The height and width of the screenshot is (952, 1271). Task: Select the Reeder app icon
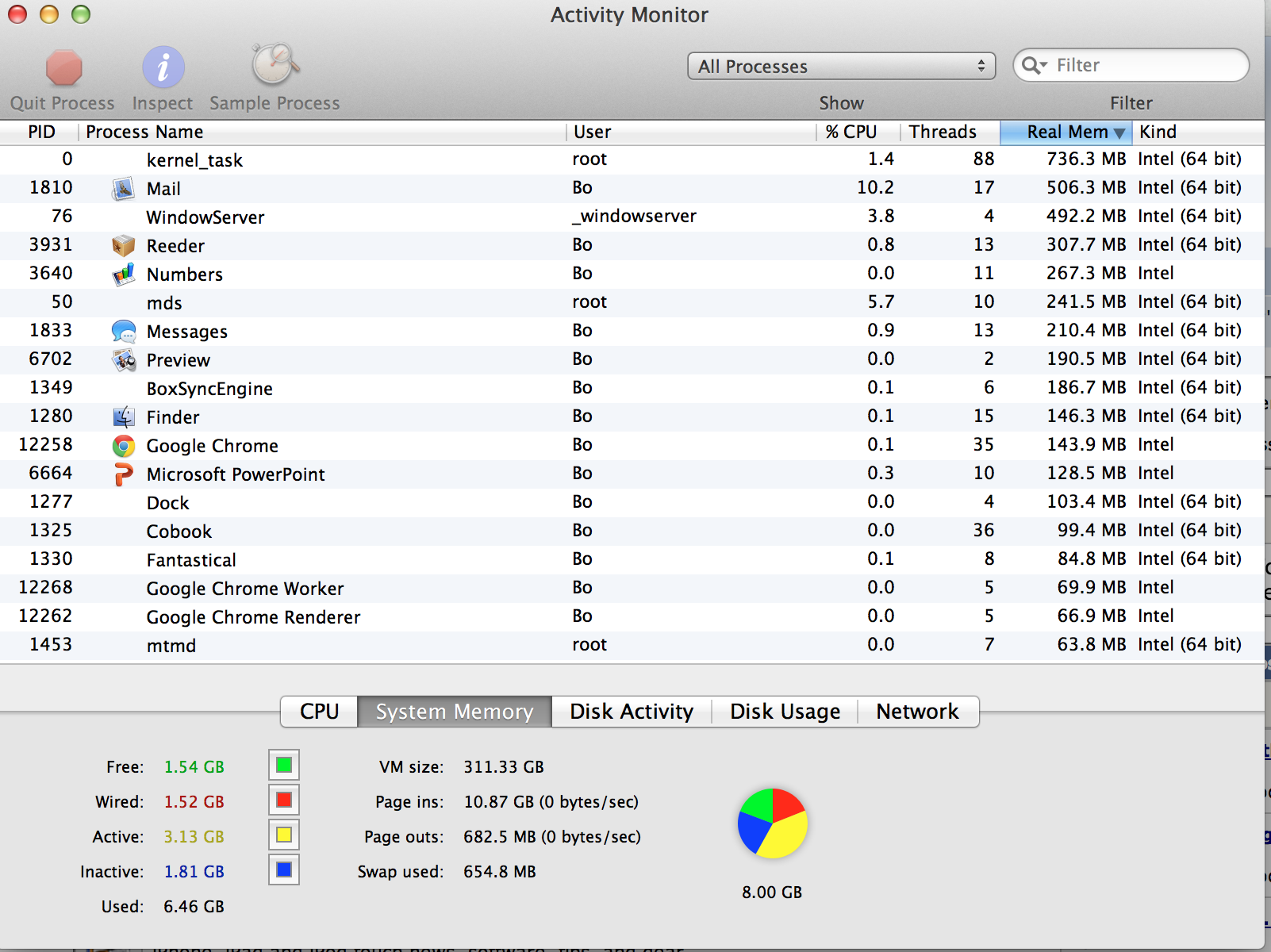point(123,246)
